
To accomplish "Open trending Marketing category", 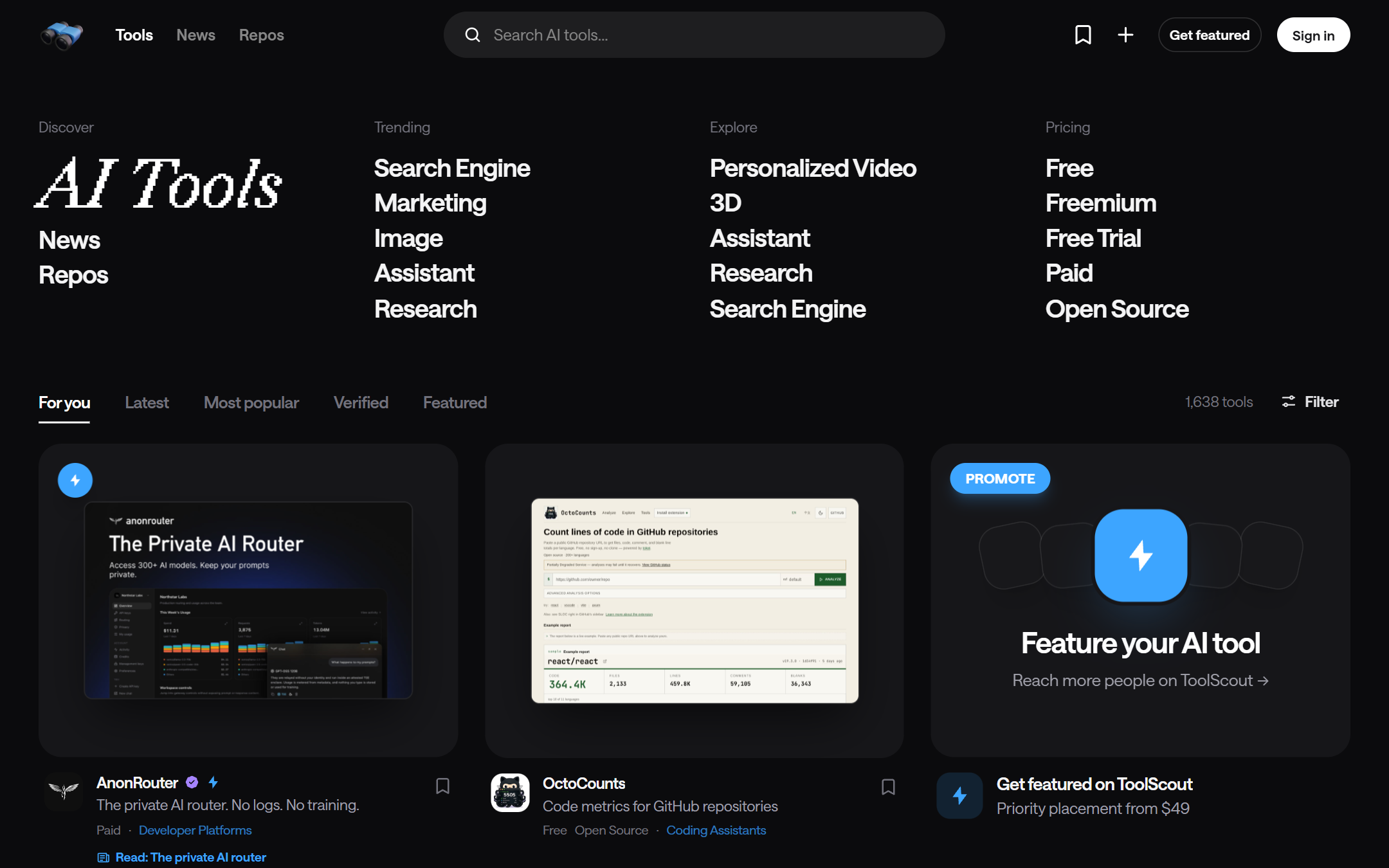I will tap(430, 203).
